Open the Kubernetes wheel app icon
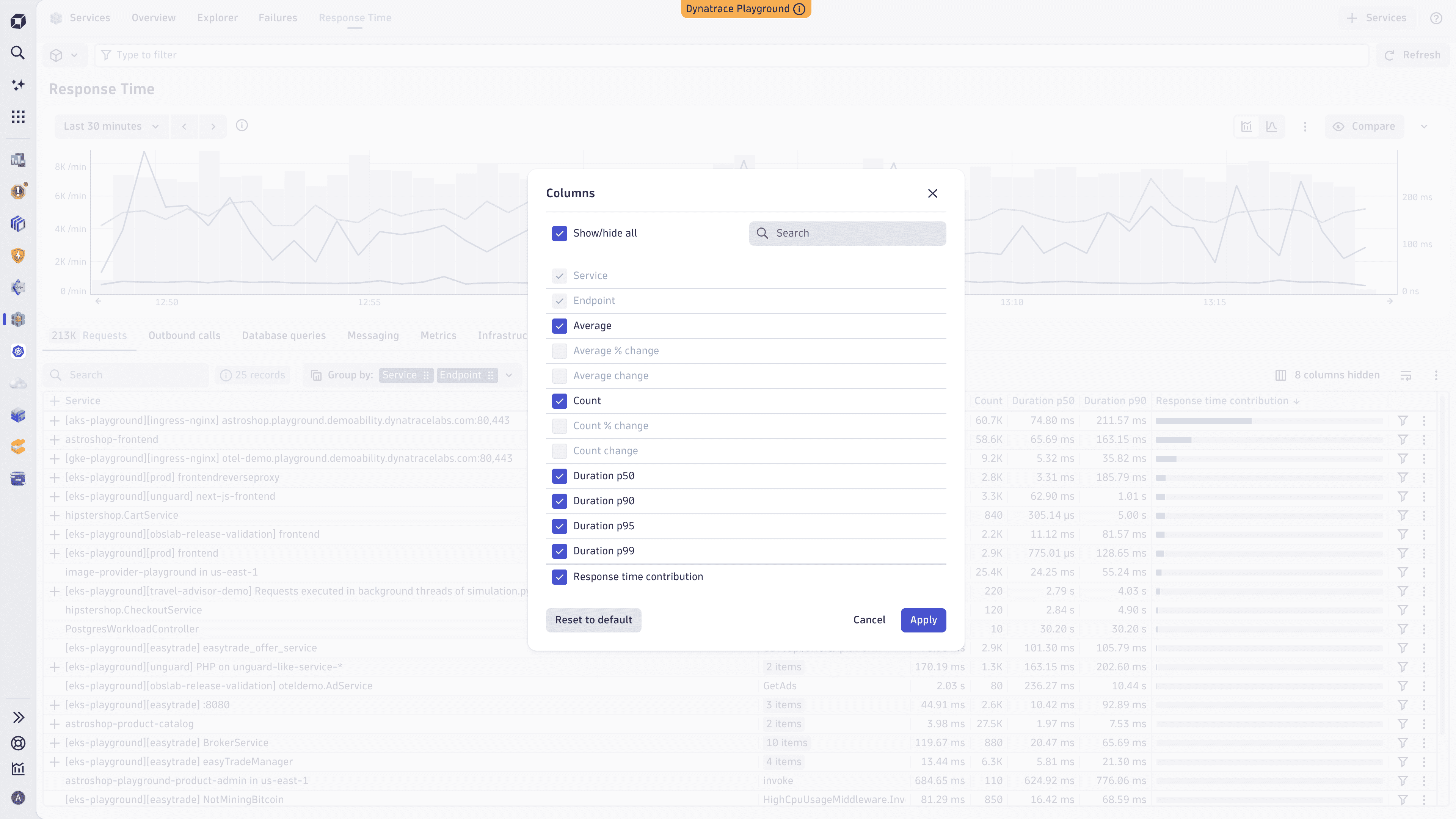The image size is (1456, 819). [18, 351]
